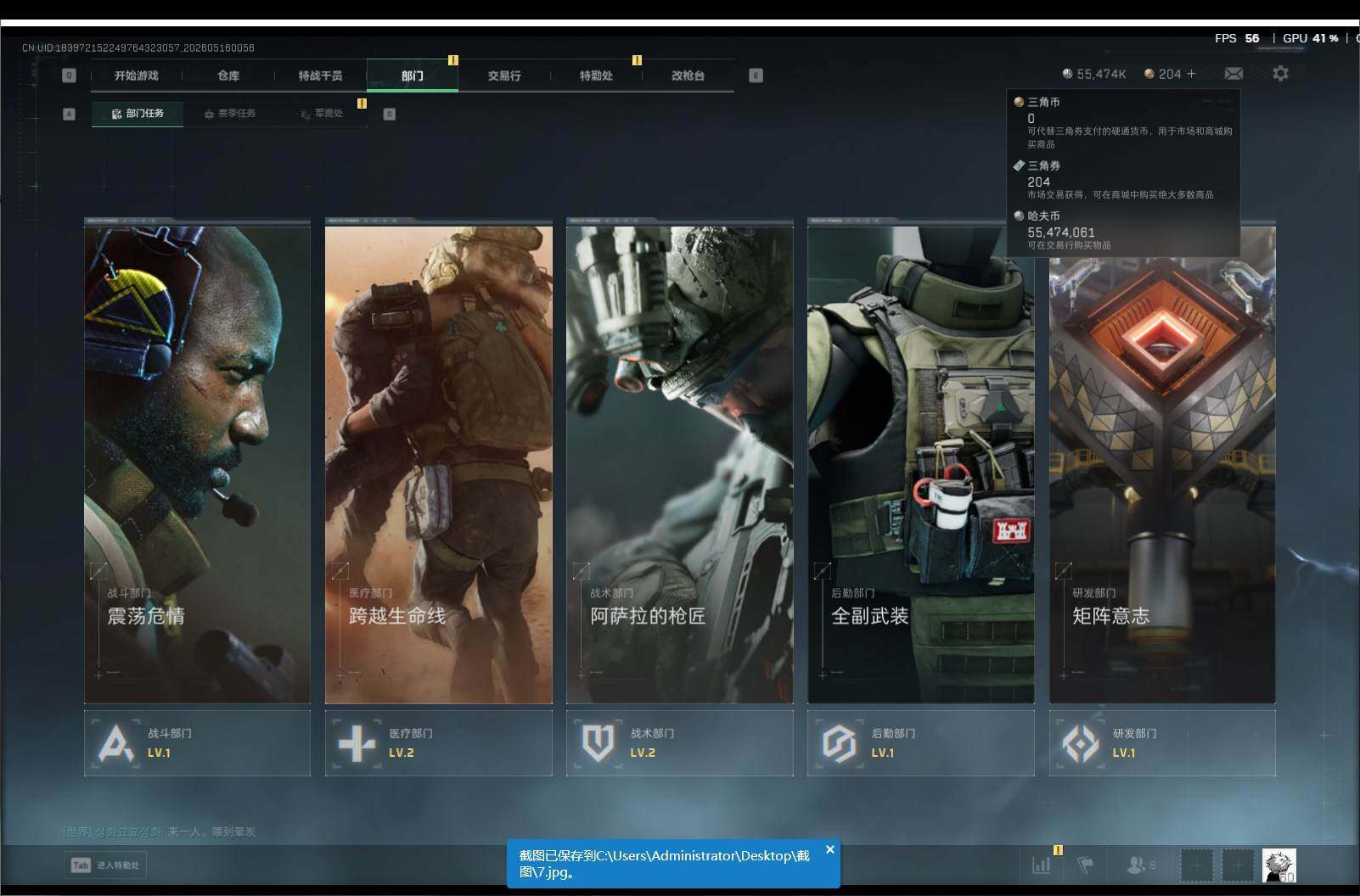The width and height of the screenshot is (1360, 896).
Task: Click the 哈夫币 coin icon showing 55,474K
Action: point(1068,74)
